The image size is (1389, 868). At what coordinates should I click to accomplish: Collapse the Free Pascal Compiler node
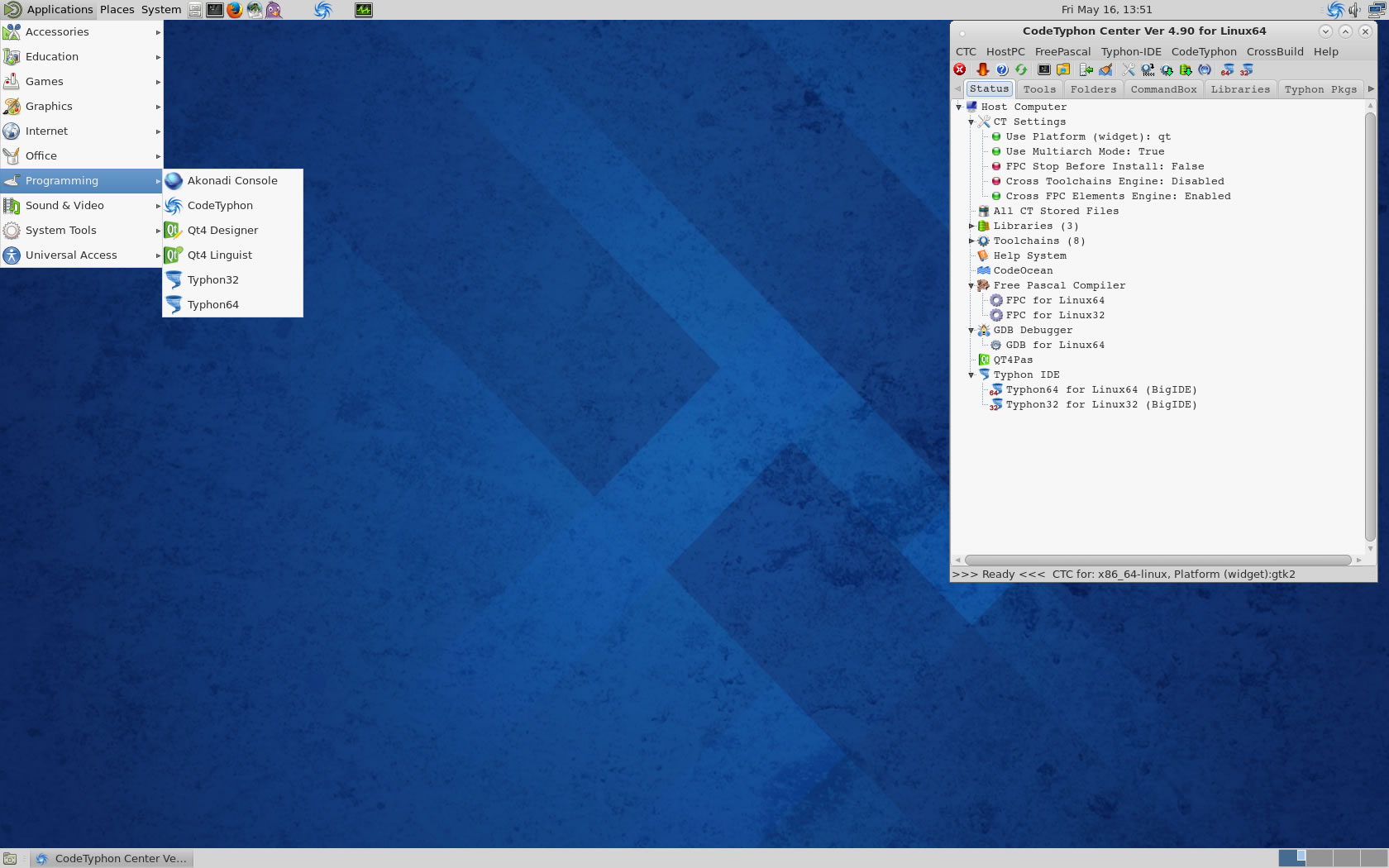(971, 285)
